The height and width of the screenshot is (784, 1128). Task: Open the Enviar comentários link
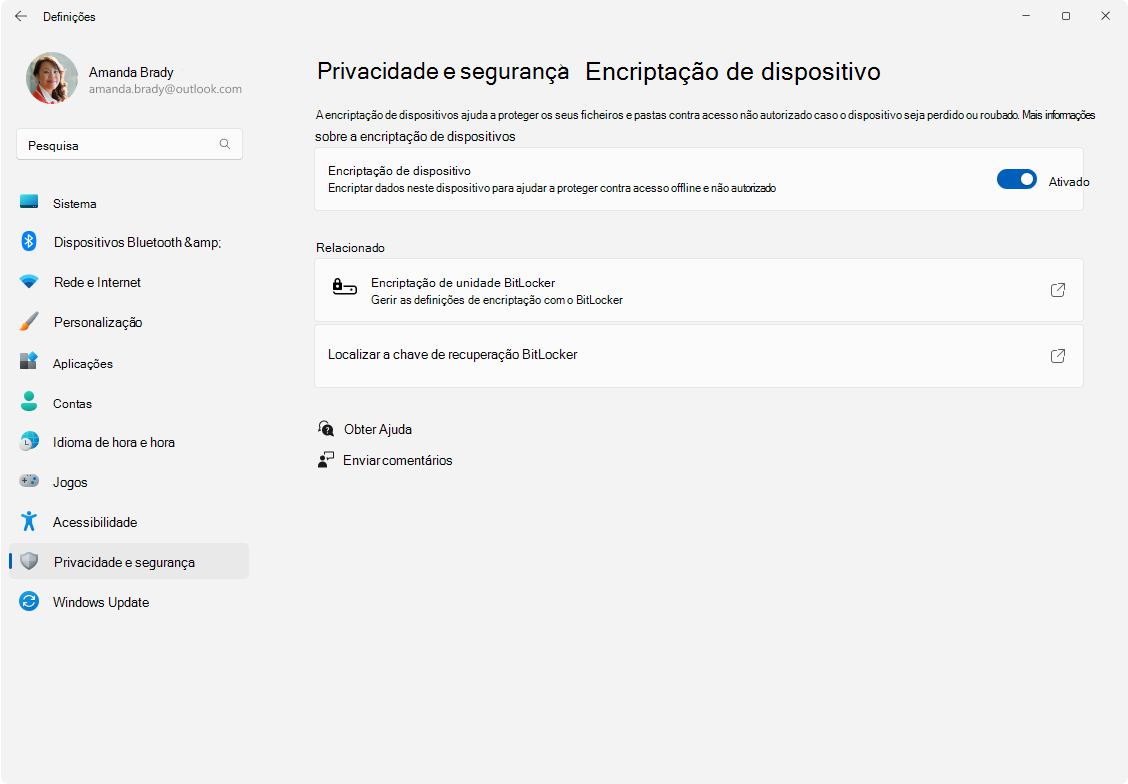pyautogui.click(x=398, y=460)
